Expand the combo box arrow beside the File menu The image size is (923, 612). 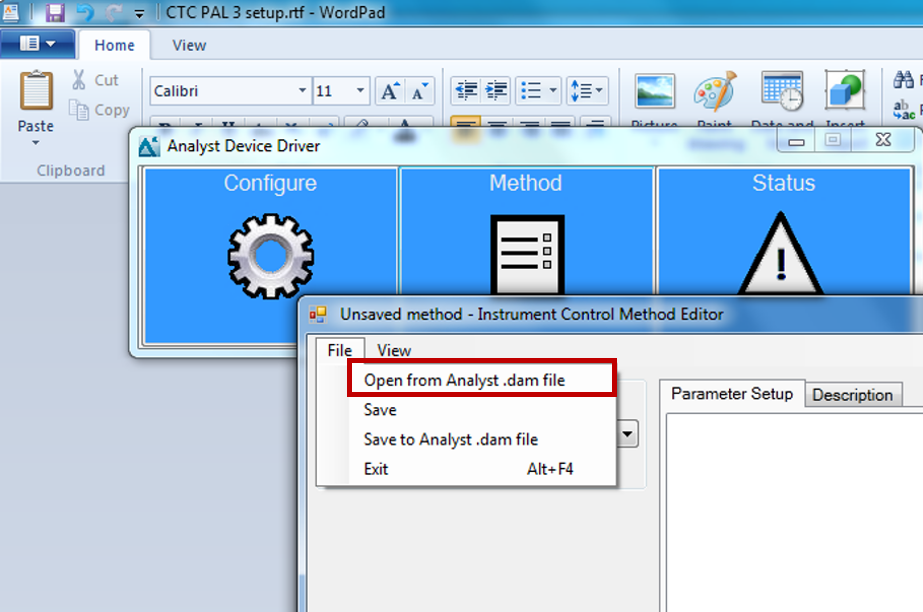click(x=627, y=434)
